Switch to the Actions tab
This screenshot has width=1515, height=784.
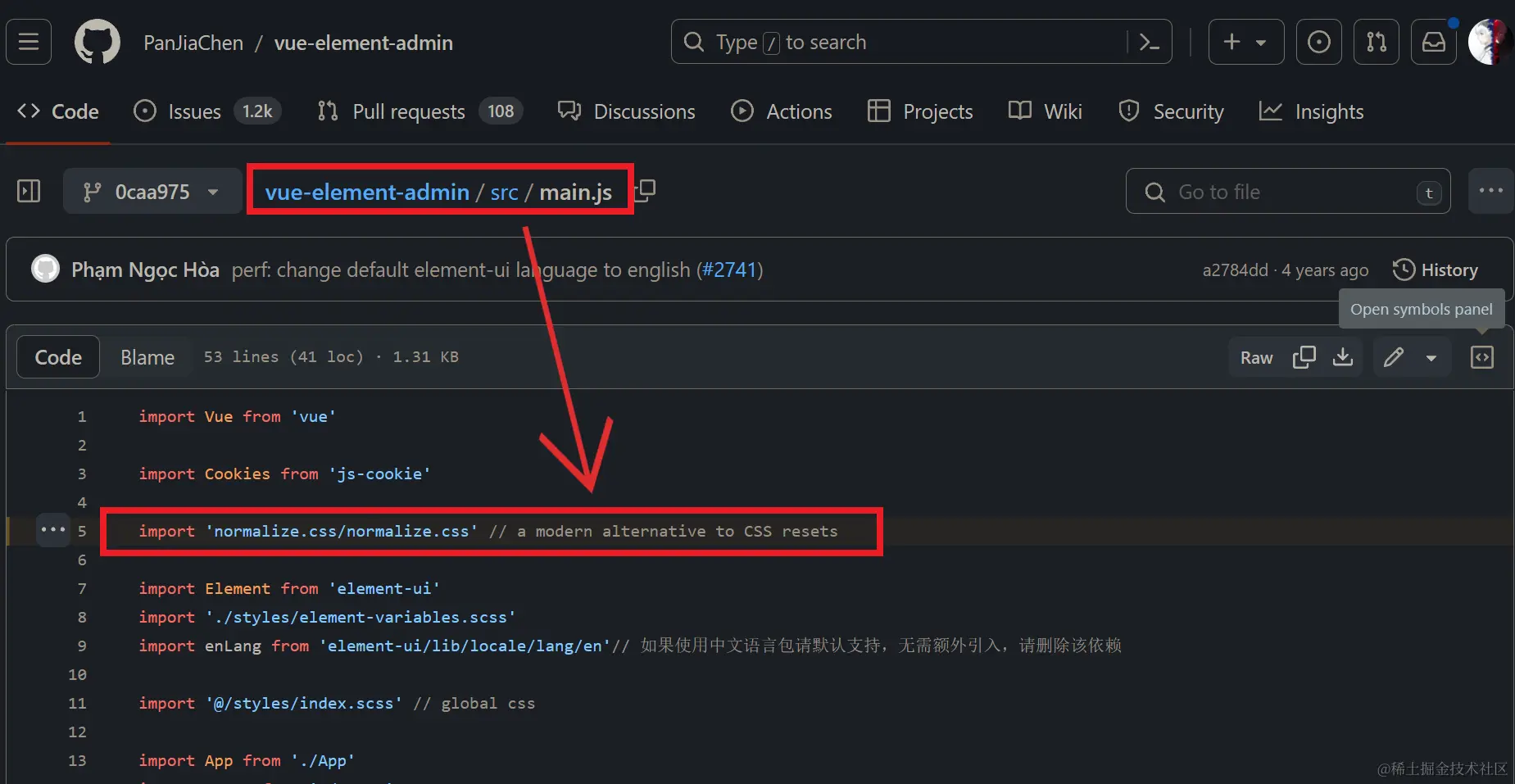pyautogui.click(x=781, y=111)
